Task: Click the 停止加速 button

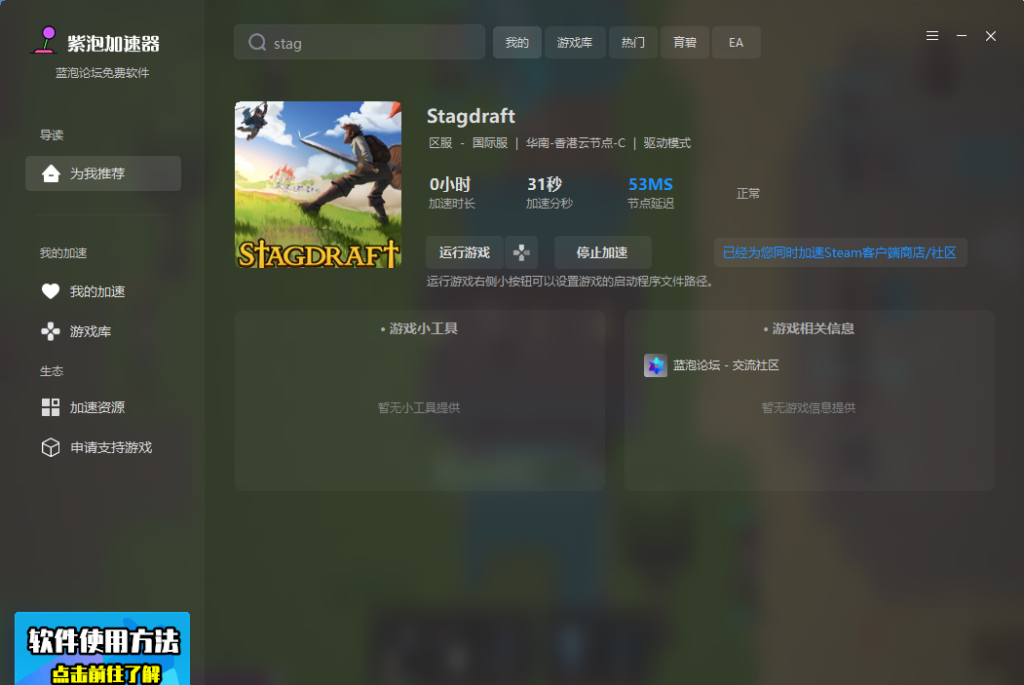Action: tap(602, 253)
